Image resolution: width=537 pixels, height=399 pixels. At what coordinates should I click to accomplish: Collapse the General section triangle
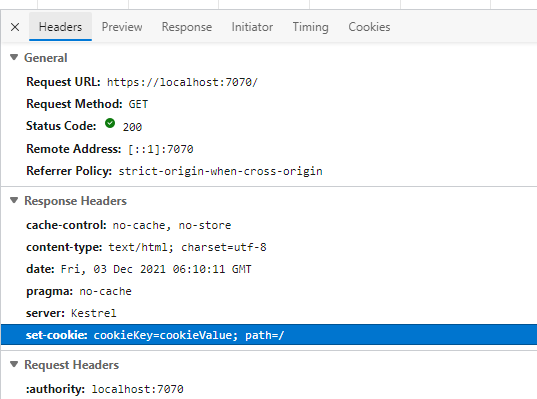pyautogui.click(x=14, y=57)
